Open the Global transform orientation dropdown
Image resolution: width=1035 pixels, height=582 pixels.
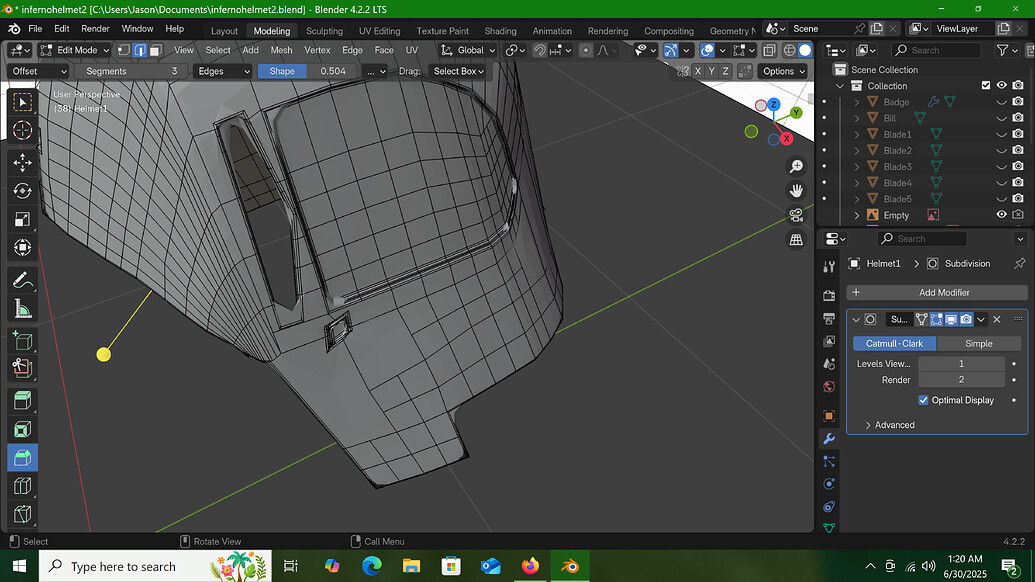[x=468, y=50]
